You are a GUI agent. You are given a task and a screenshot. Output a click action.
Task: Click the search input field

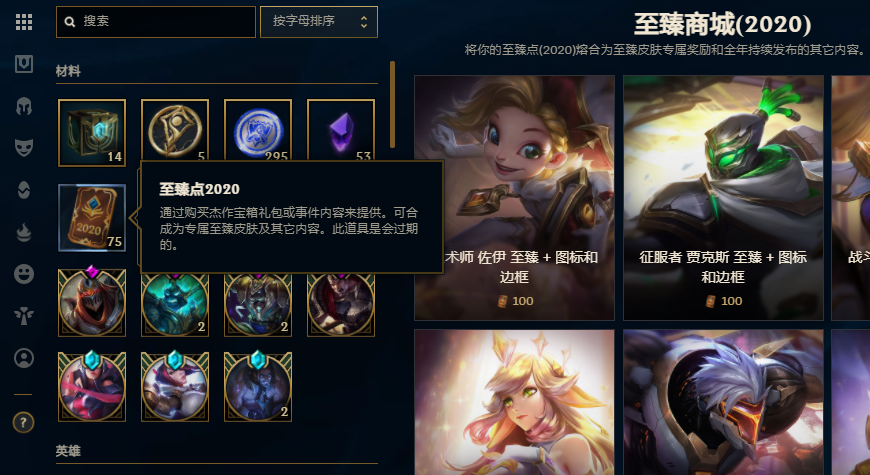click(x=156, y=22)
